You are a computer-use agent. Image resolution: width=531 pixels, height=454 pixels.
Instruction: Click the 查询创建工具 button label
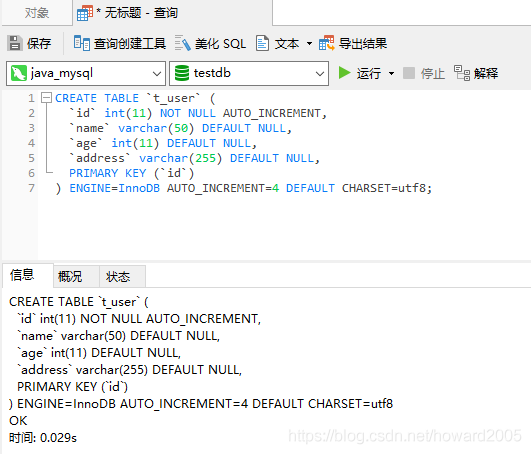pos(130,43)
